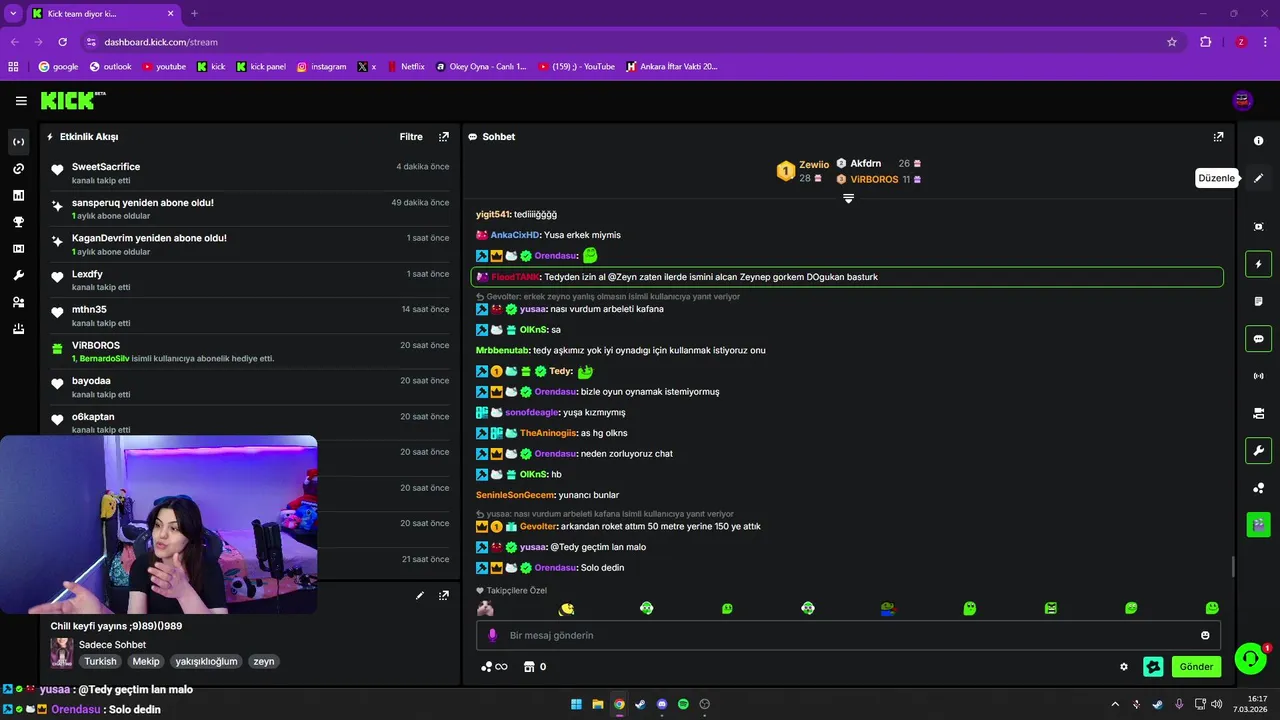Open the wrench settings icon in left sidebar
The height and width of the screenshot is (720, 1280).
(x=18, y=275)
